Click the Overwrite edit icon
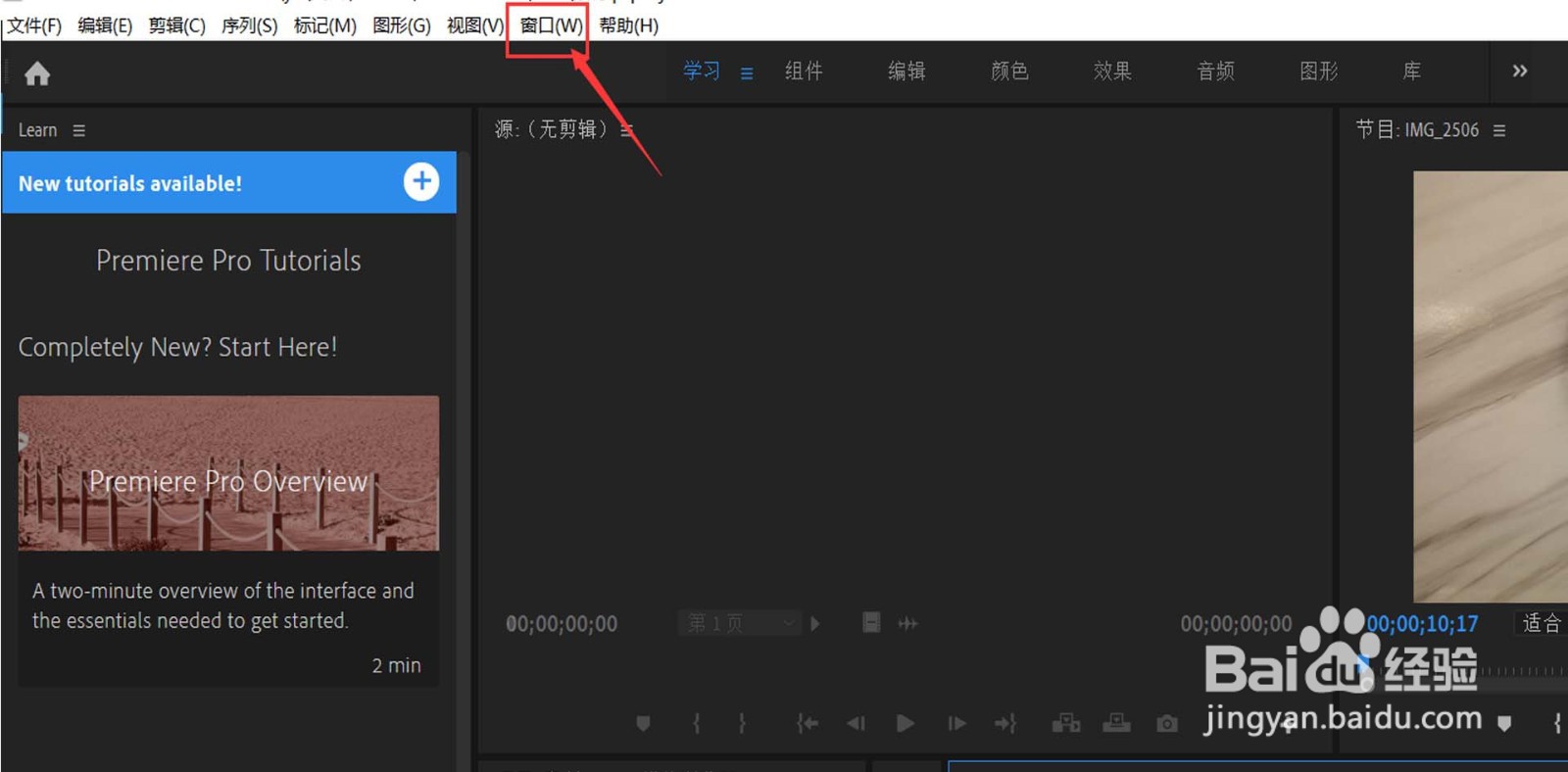Image resolution: width=1568 pixels, height=772 pixels. click(x=1117, y=723)
